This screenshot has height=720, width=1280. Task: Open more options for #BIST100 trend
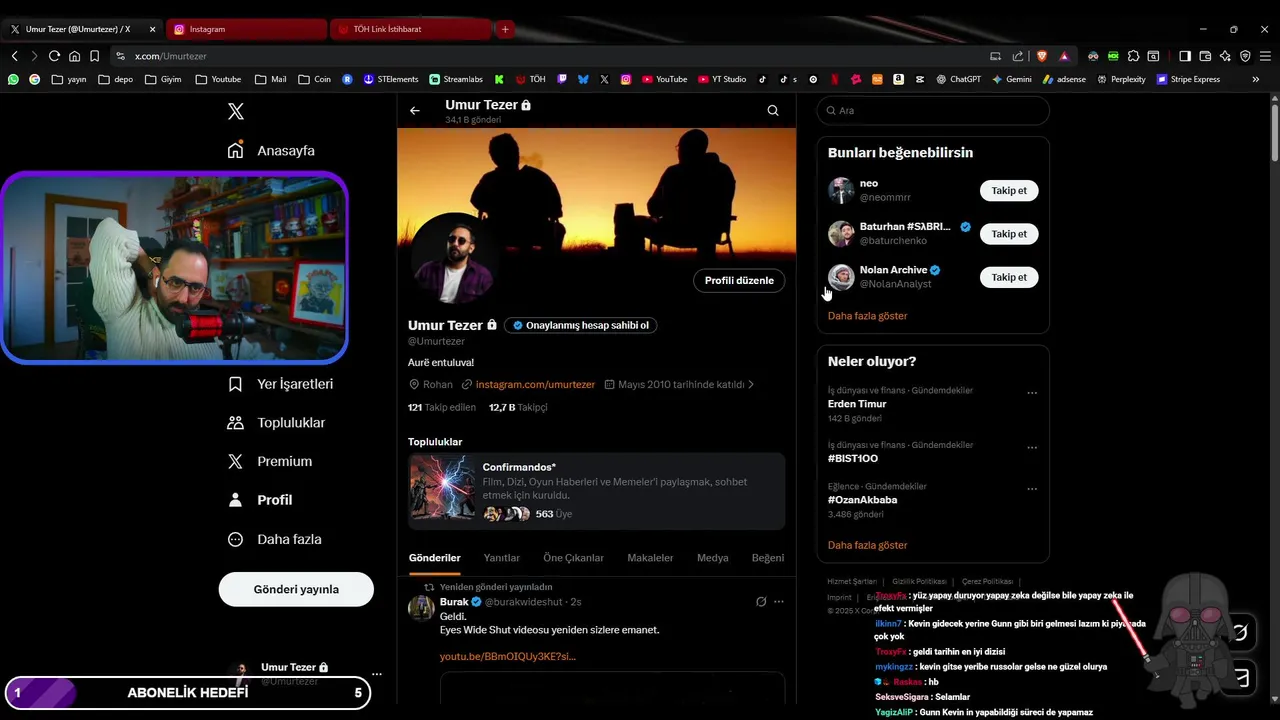point(1032,448)
